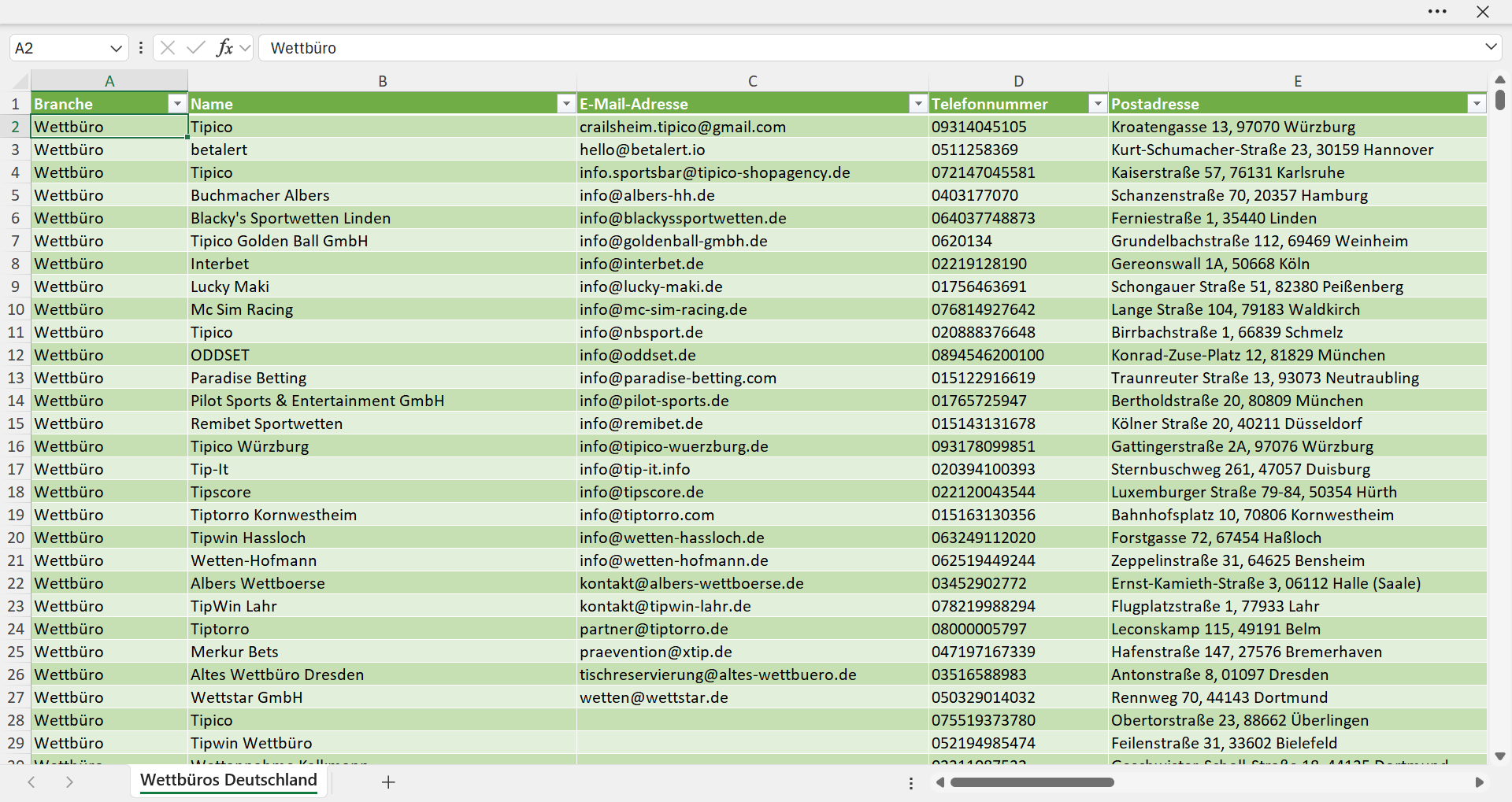Select the Paradise Betting cell
Viewport: 1512px width, 802px height.
383,378
